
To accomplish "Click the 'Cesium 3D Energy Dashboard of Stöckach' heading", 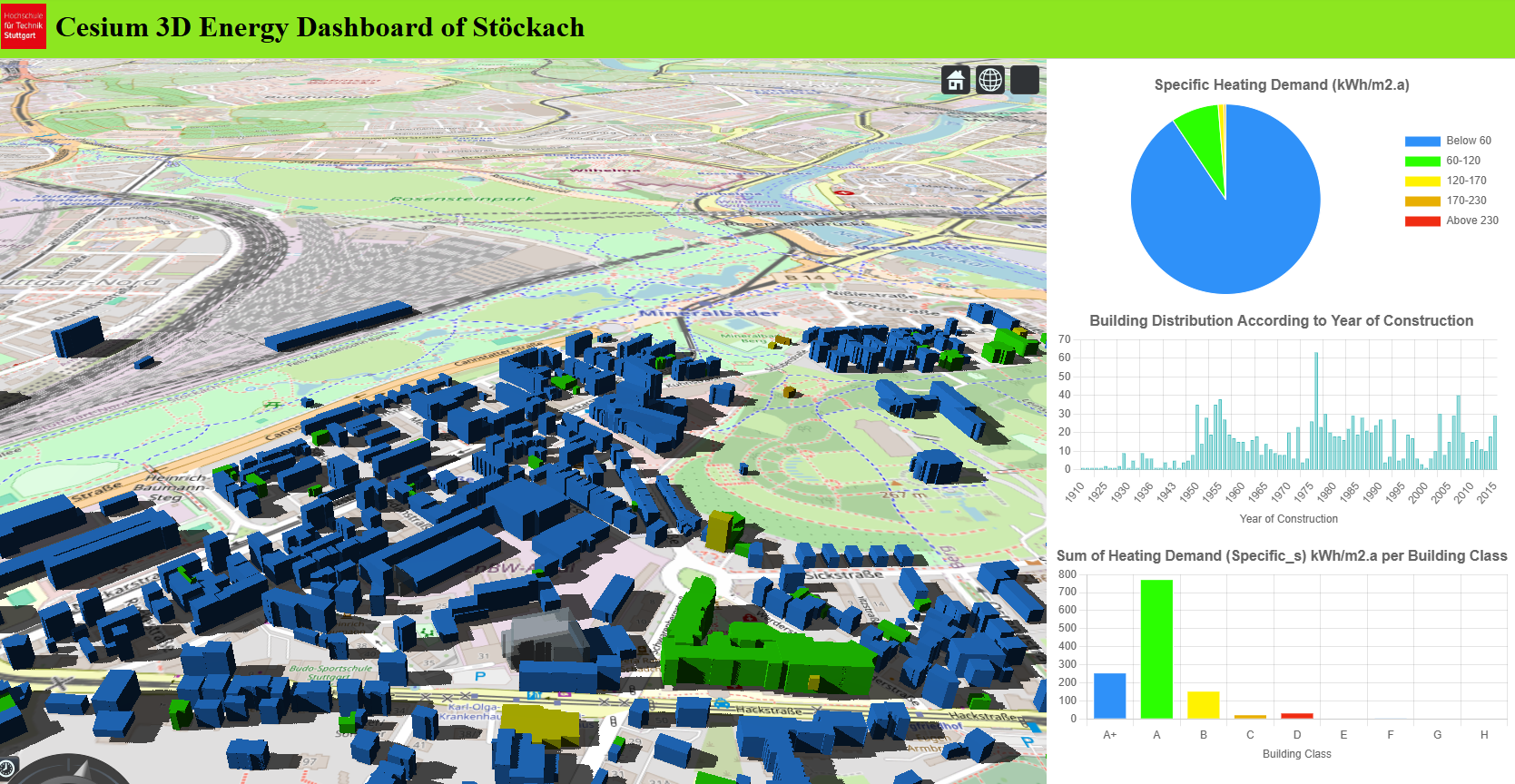I will click(320, 27).
